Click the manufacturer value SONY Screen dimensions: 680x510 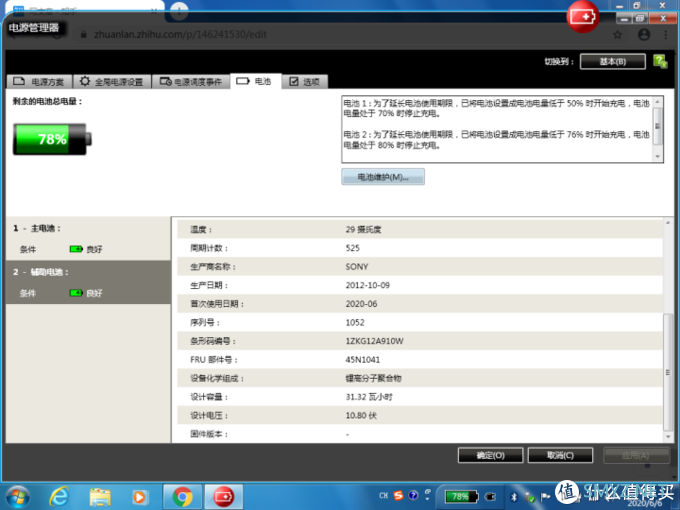[356, 267]
